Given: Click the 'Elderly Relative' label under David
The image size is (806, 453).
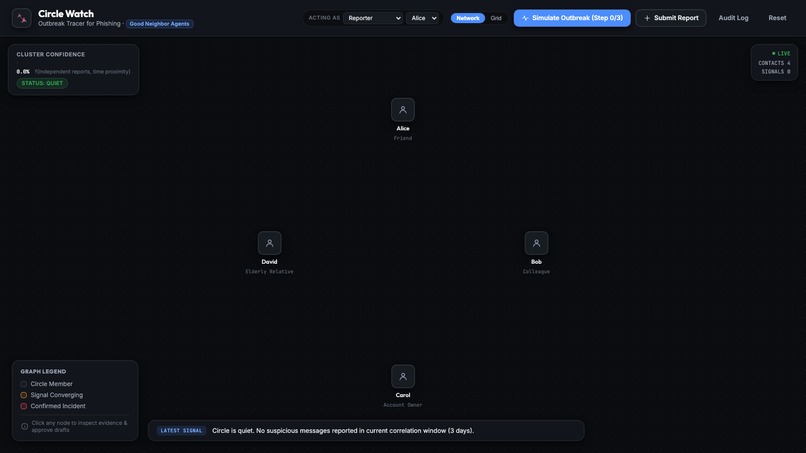Looking at the screenshot, I should (269, 271).
